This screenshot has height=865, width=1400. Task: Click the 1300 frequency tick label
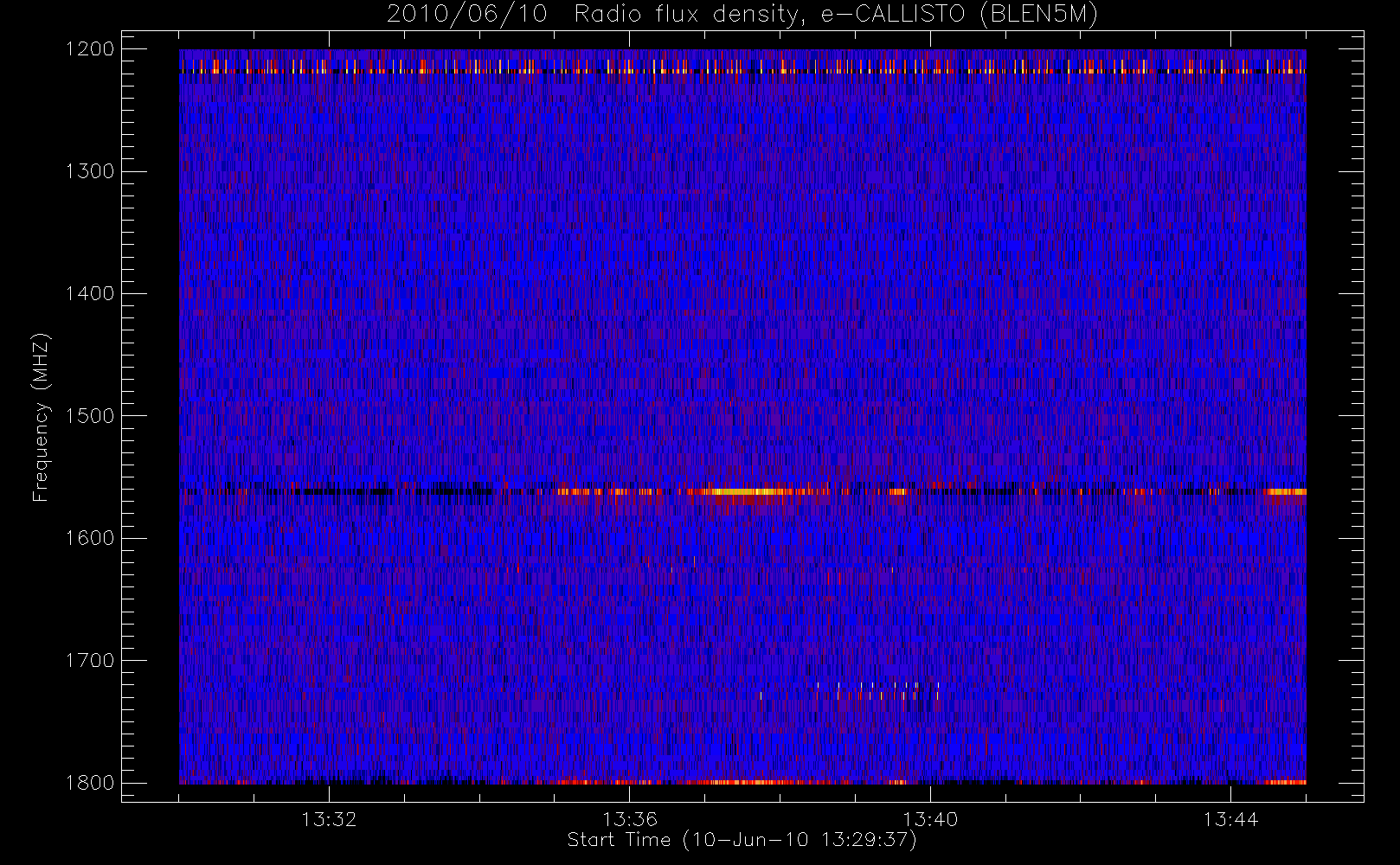(90, 171)
